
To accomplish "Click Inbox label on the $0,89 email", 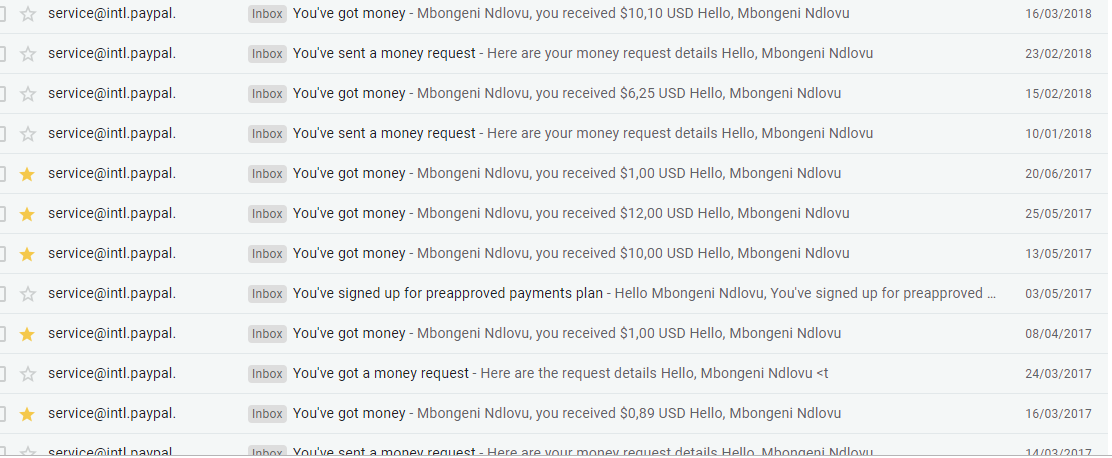I will [x=267, y=413].
